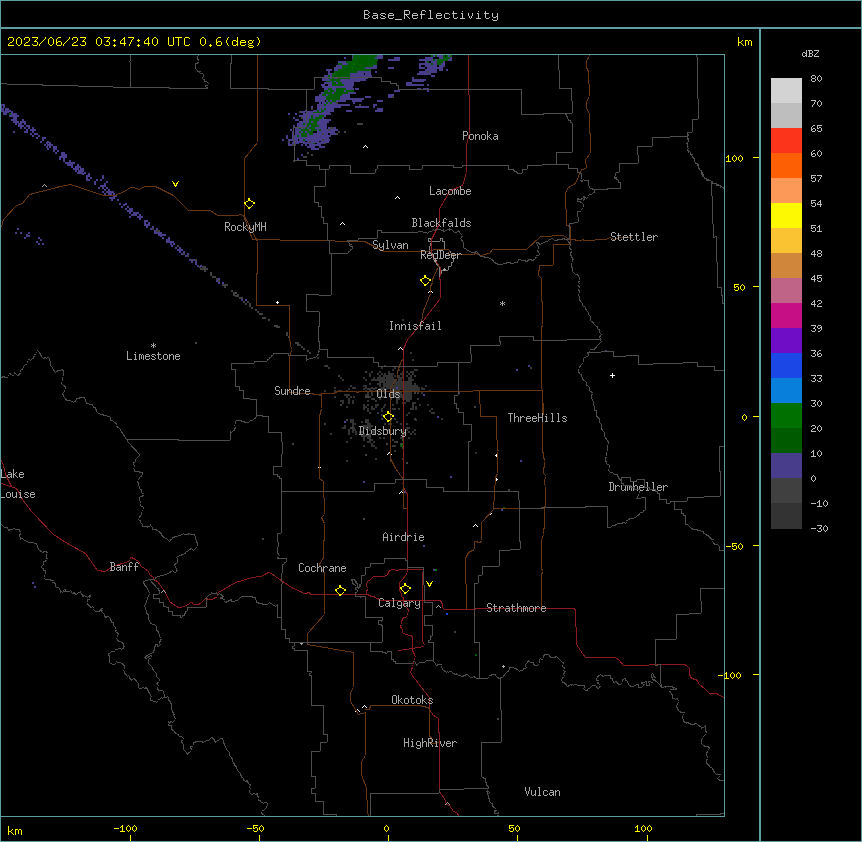Image resolution: width=862 pixels, height=842 pixels.
Task: Click the yellow marker between Olds and Didsbury
Action: click(x=388, y=417)
